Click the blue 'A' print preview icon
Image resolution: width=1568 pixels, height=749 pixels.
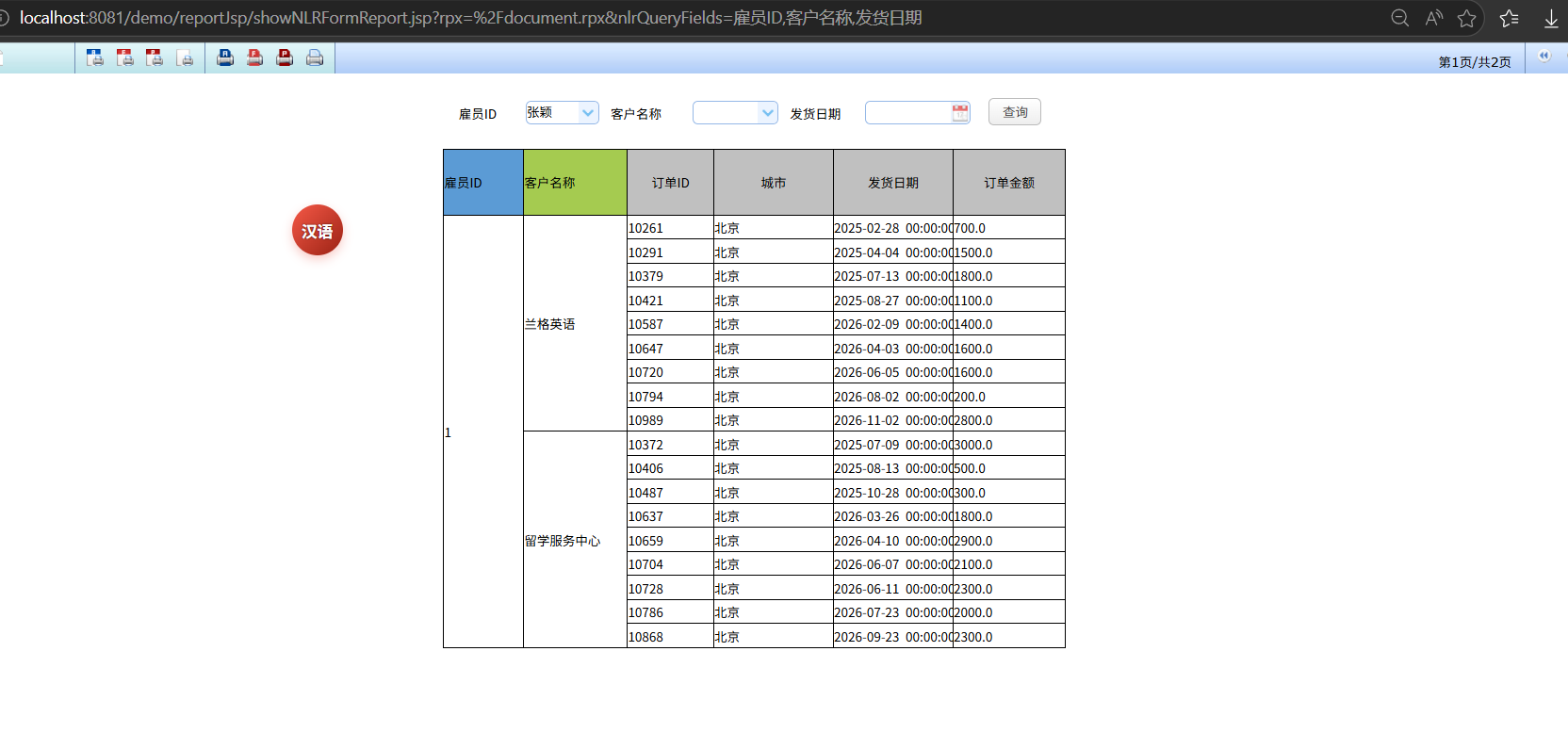95,57
